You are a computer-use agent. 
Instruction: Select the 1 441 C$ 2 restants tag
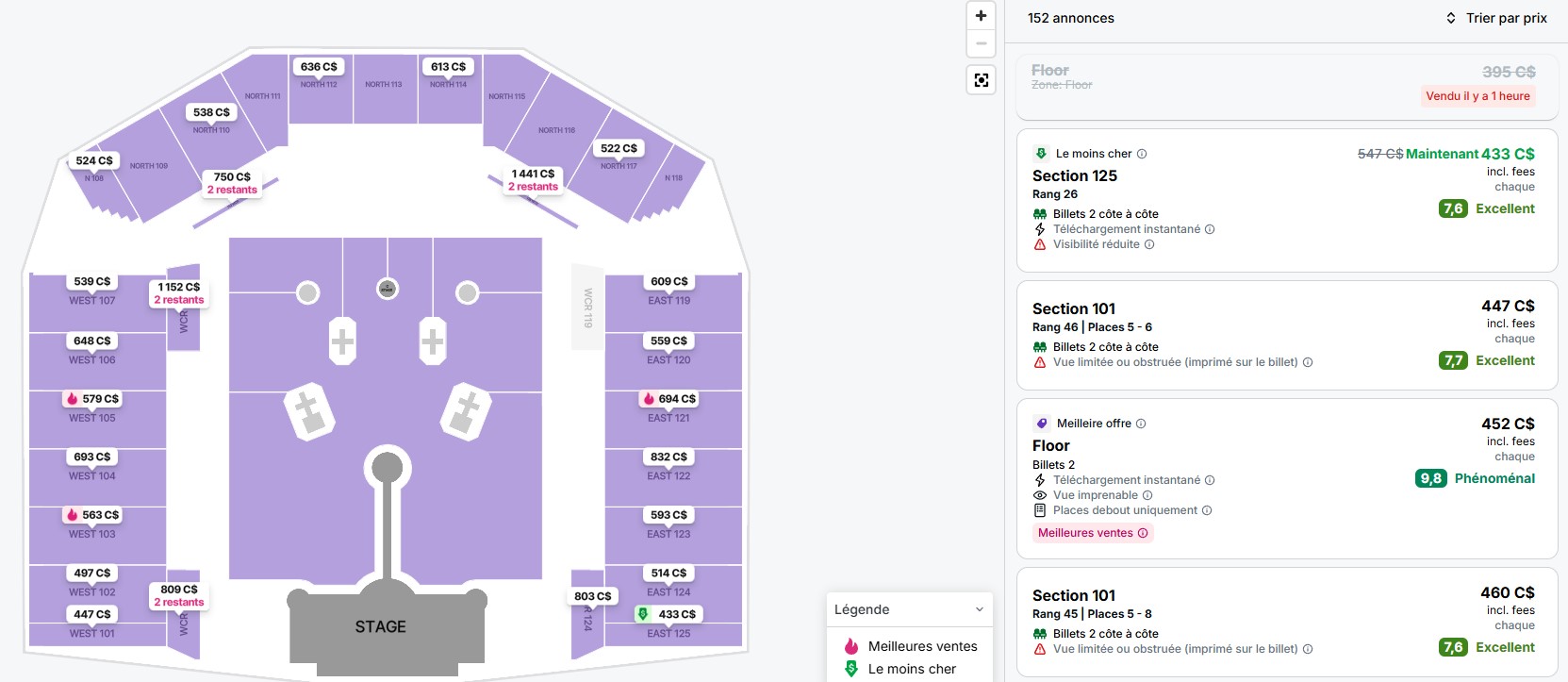pyautogui.click(x=533, y=180)
